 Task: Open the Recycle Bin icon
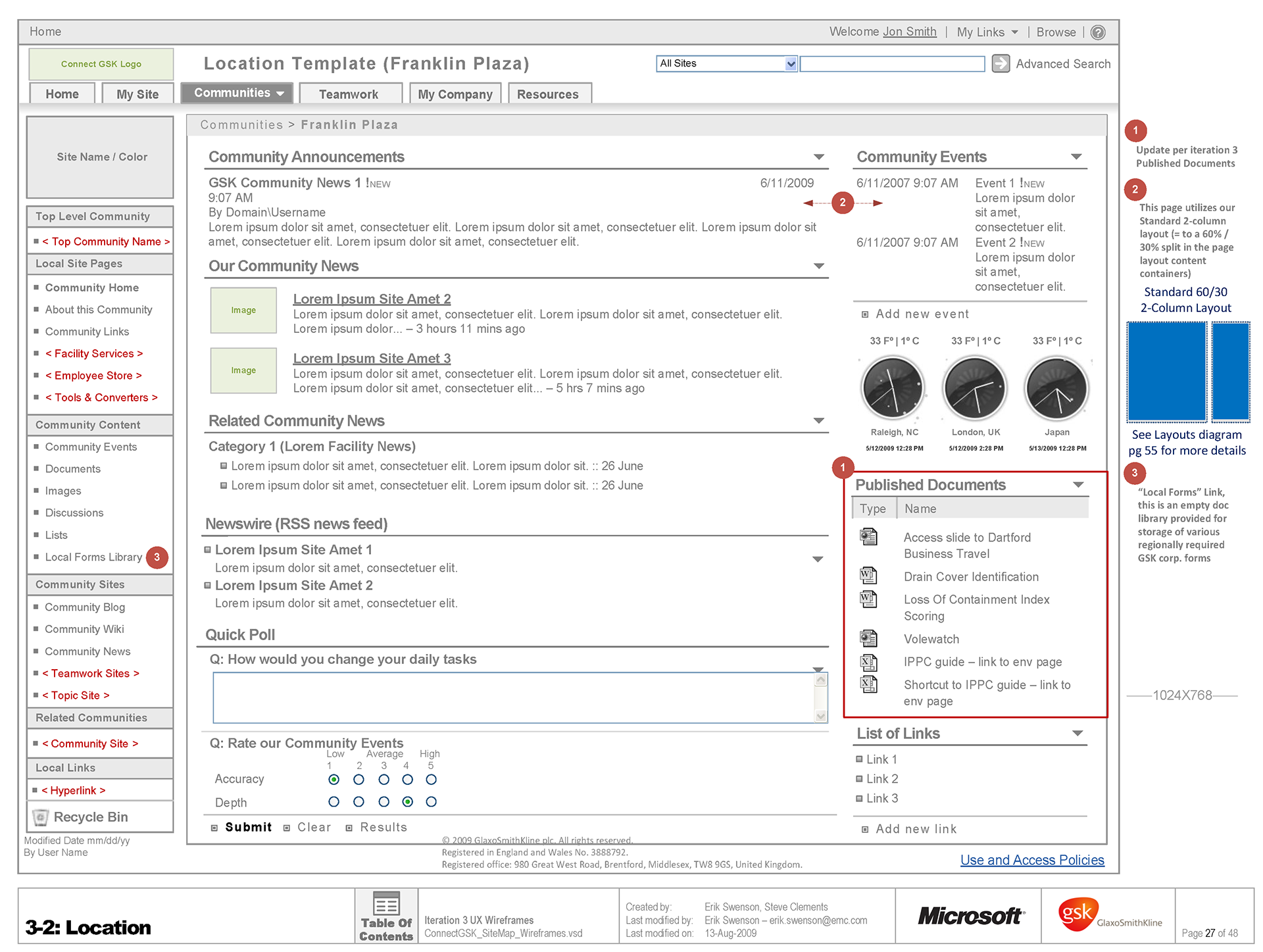pos(41,817)
